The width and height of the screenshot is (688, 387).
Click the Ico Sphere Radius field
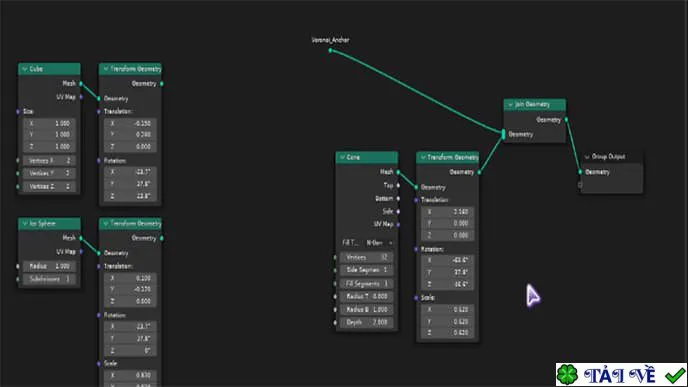[x=49, y=266]
